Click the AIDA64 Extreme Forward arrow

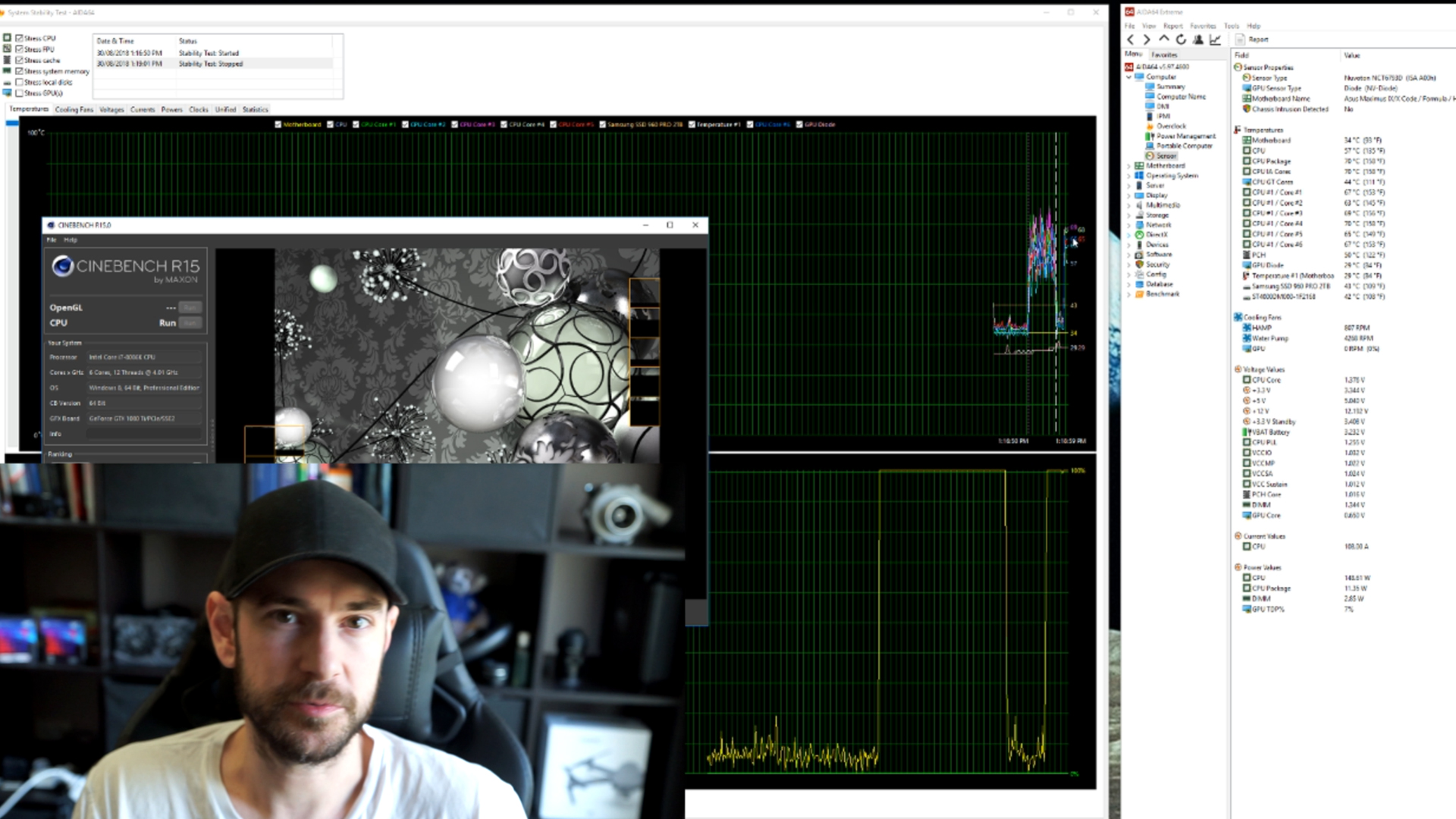(1147, 39)
